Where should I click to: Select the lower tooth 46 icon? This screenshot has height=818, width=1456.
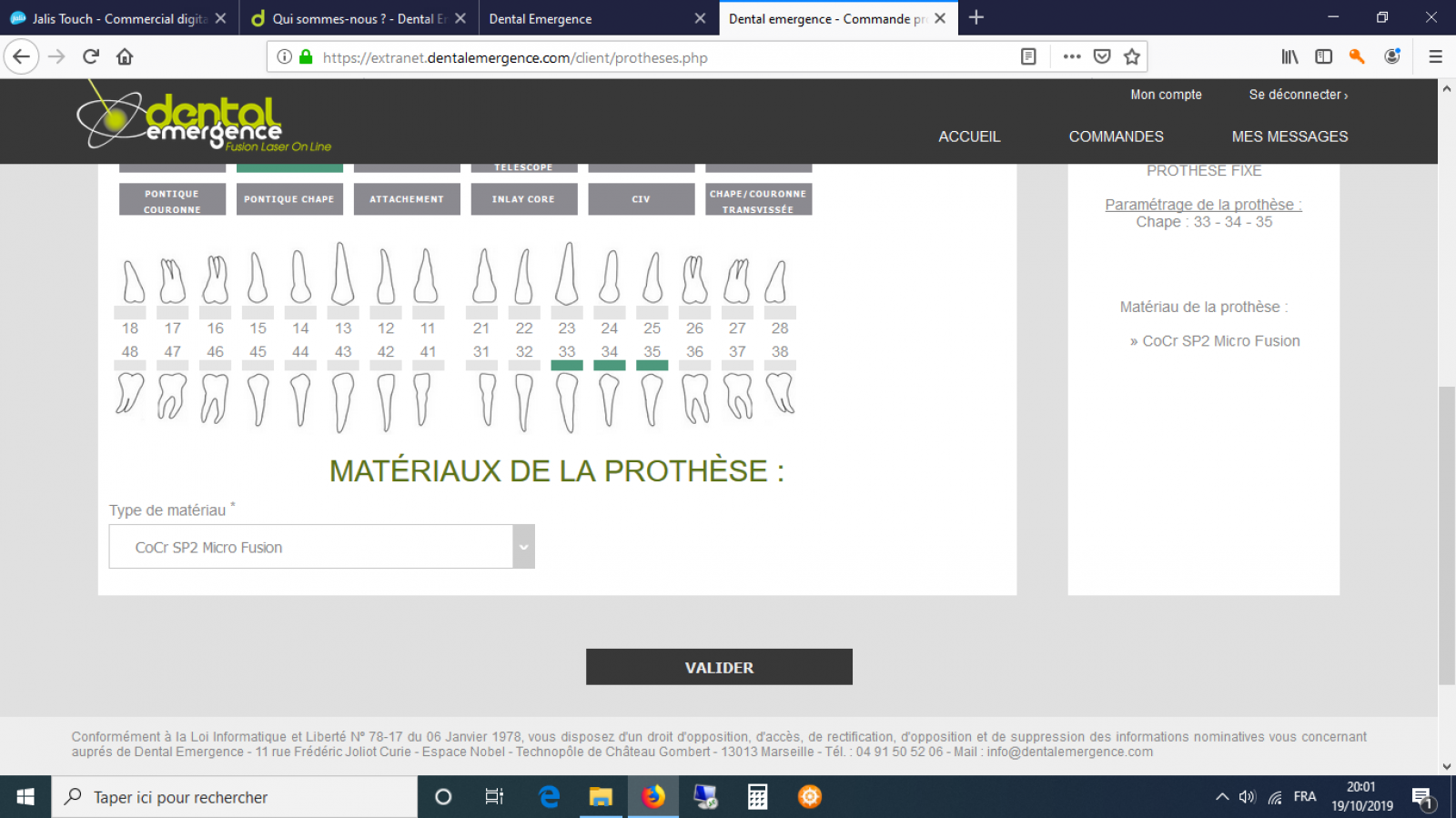click(215, 399)
